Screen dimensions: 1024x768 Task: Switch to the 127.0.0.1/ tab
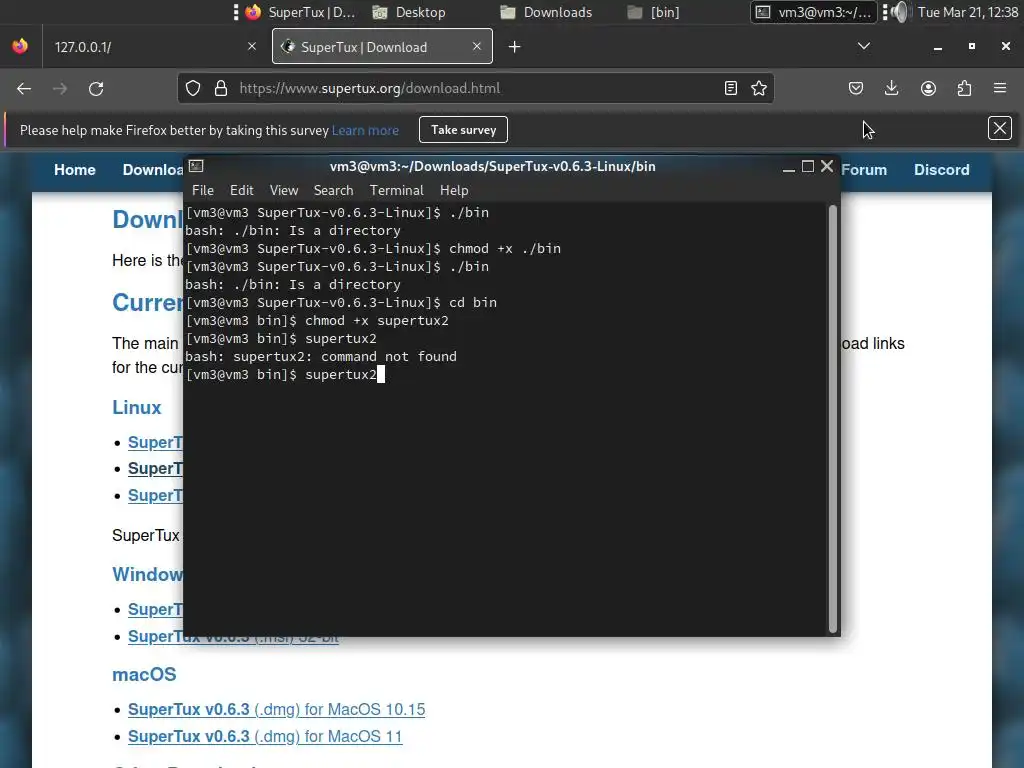(x=155, y=47)
